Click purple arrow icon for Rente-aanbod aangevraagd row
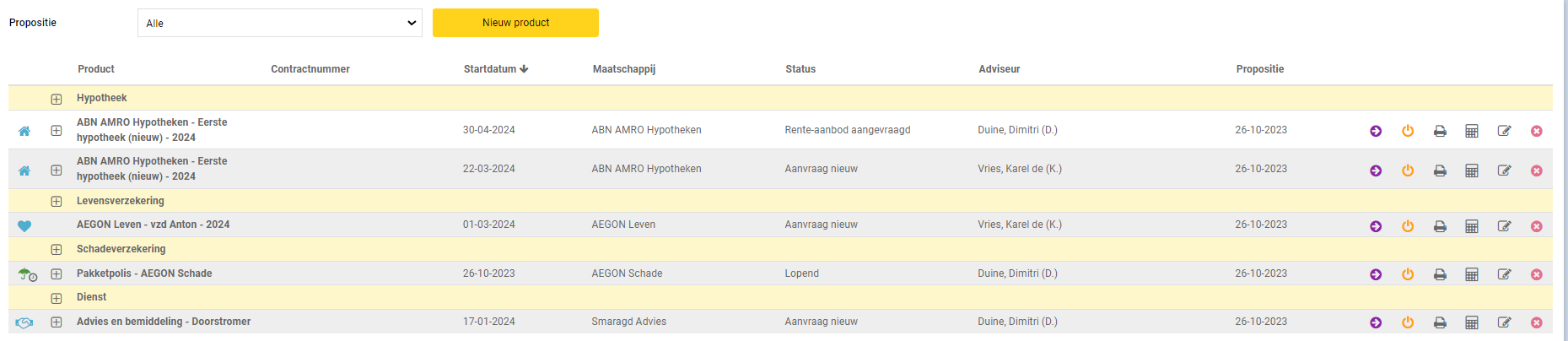1568x341 pixels. (1376, 131)
